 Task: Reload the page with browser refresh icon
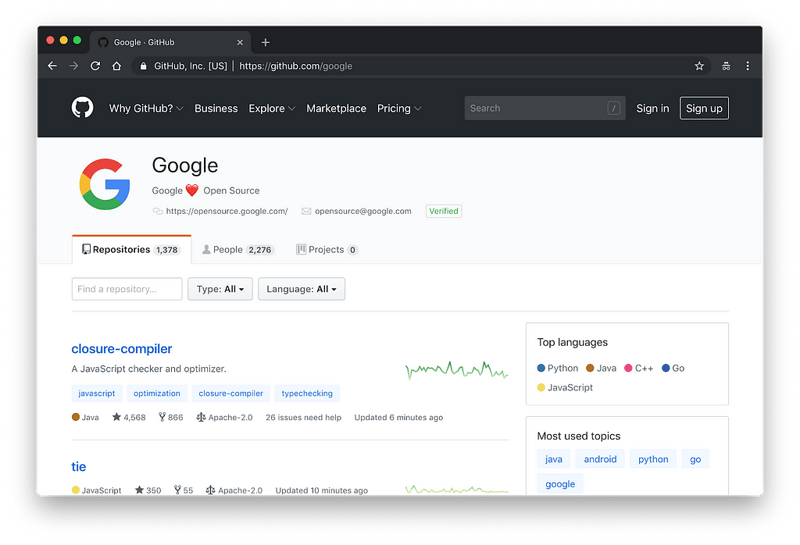pos(95,66)
